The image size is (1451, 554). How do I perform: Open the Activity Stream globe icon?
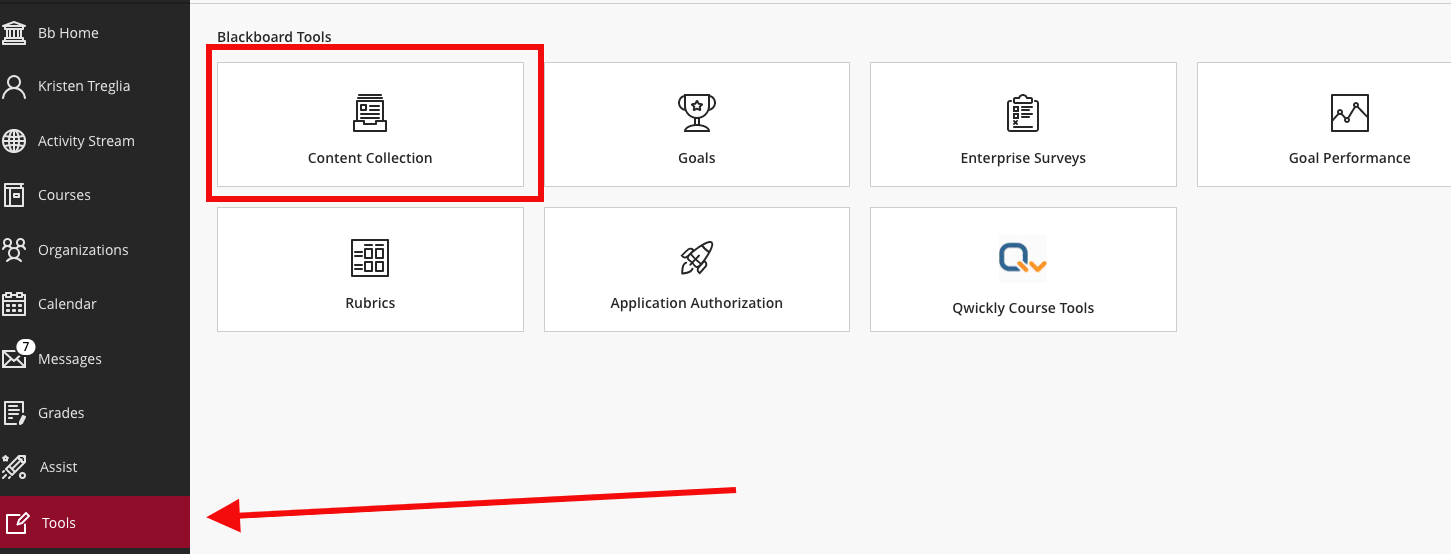point(14,141)
